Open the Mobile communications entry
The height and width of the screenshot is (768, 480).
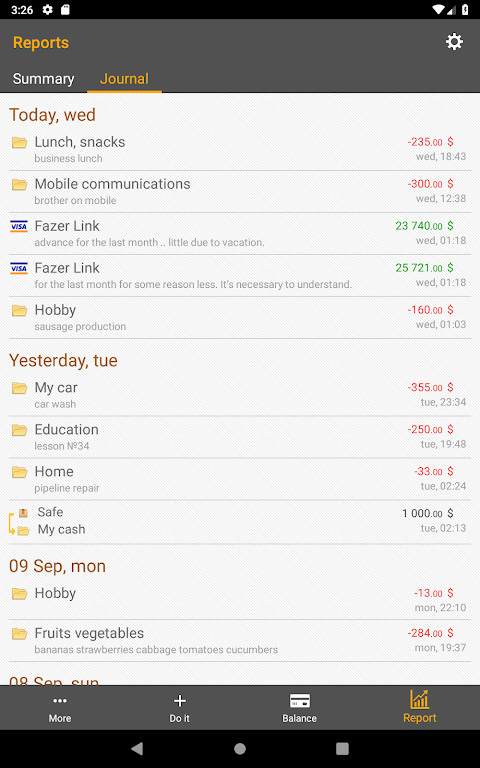coord(240,192)
